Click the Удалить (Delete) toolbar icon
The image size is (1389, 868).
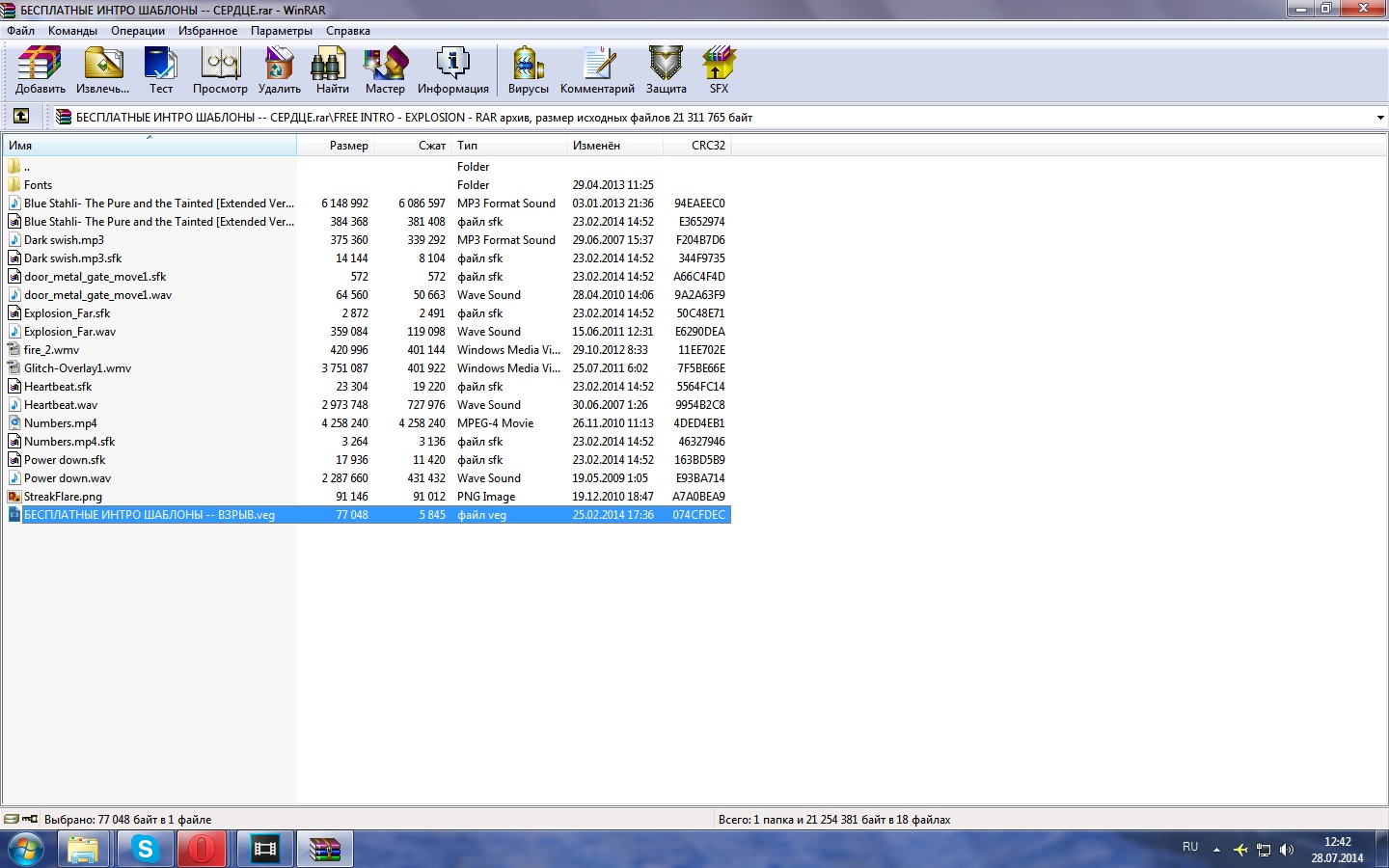coord(280,71)
